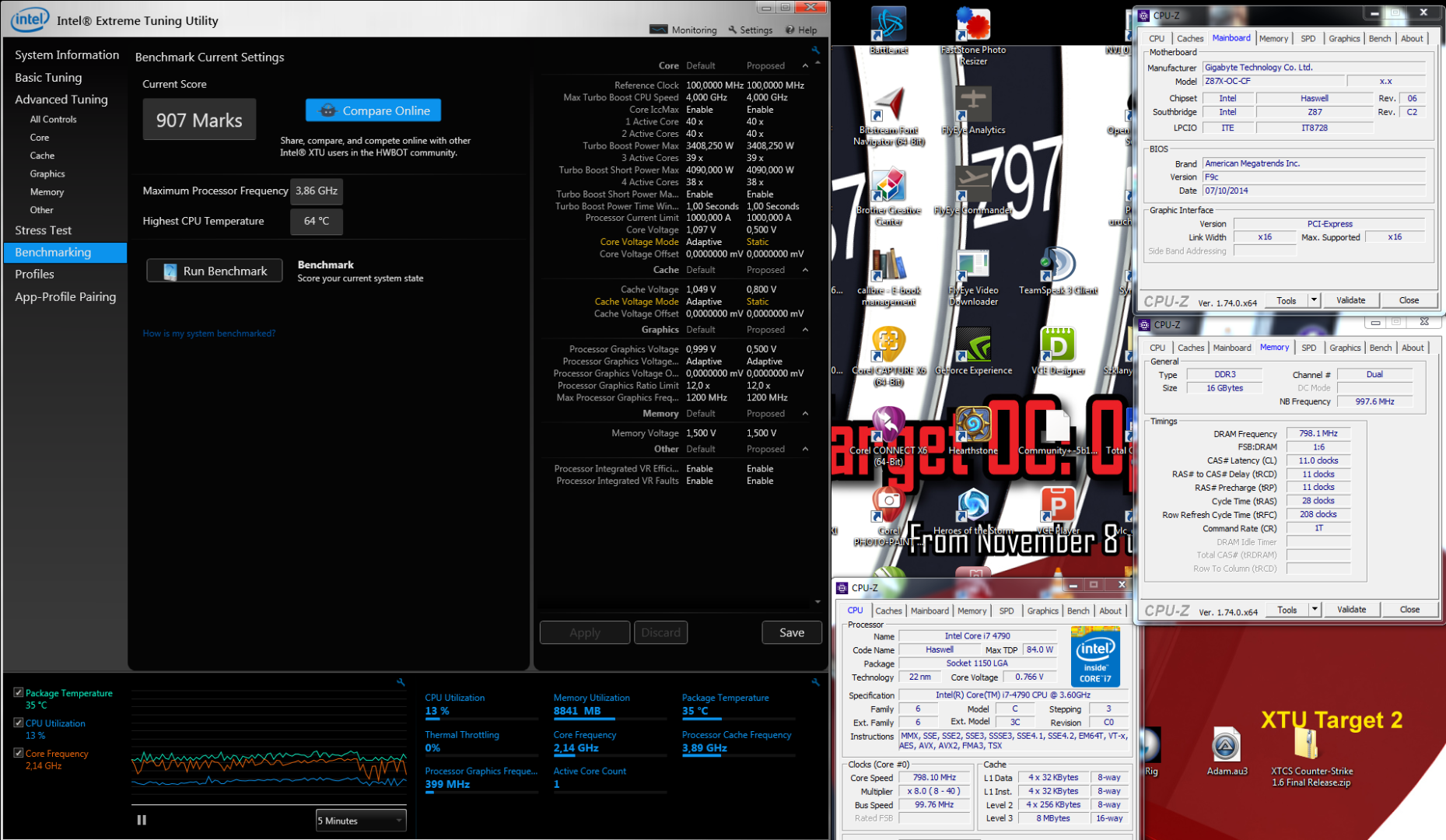
Task: Uncheck the CPU Utilization checkbox
Action: (19, 723)
